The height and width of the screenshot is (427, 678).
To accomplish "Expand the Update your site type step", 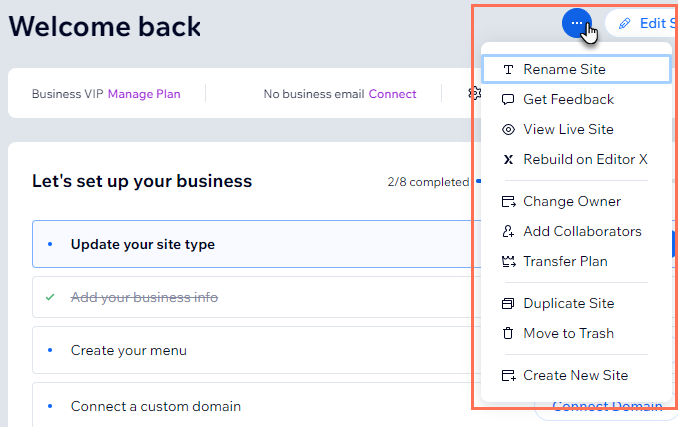I will (x=257, y=244).
